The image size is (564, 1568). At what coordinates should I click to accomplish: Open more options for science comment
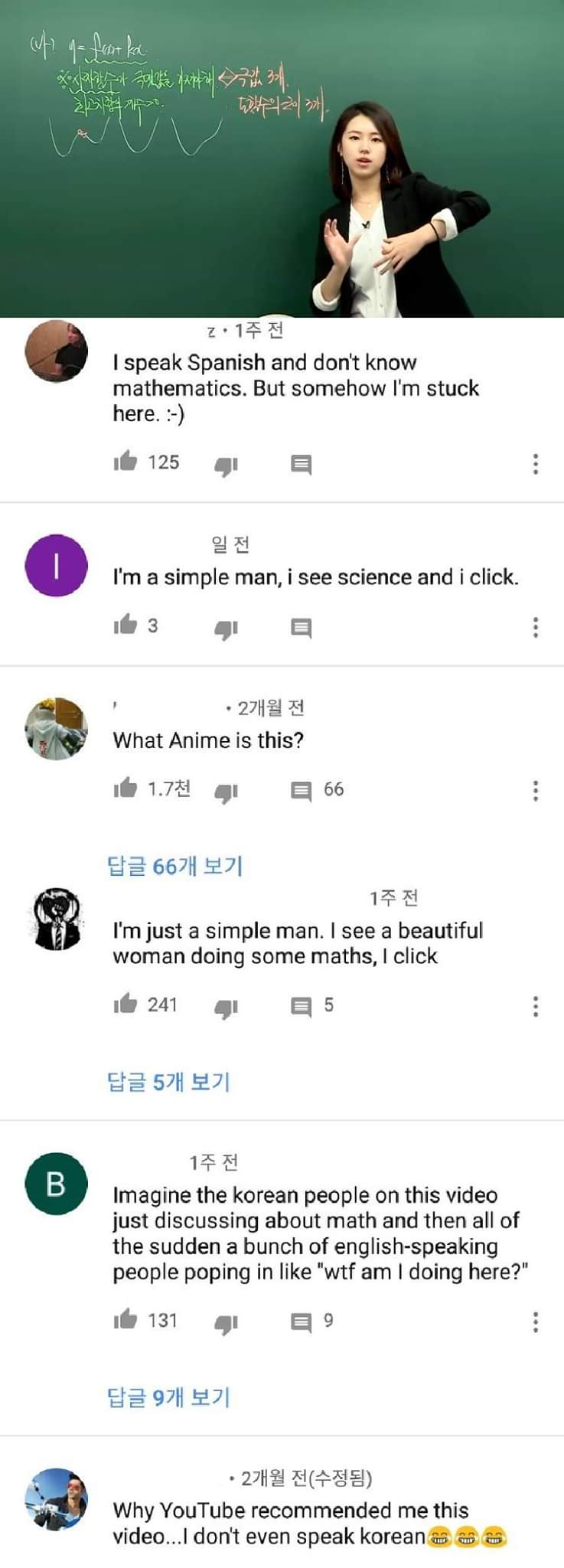536,627
